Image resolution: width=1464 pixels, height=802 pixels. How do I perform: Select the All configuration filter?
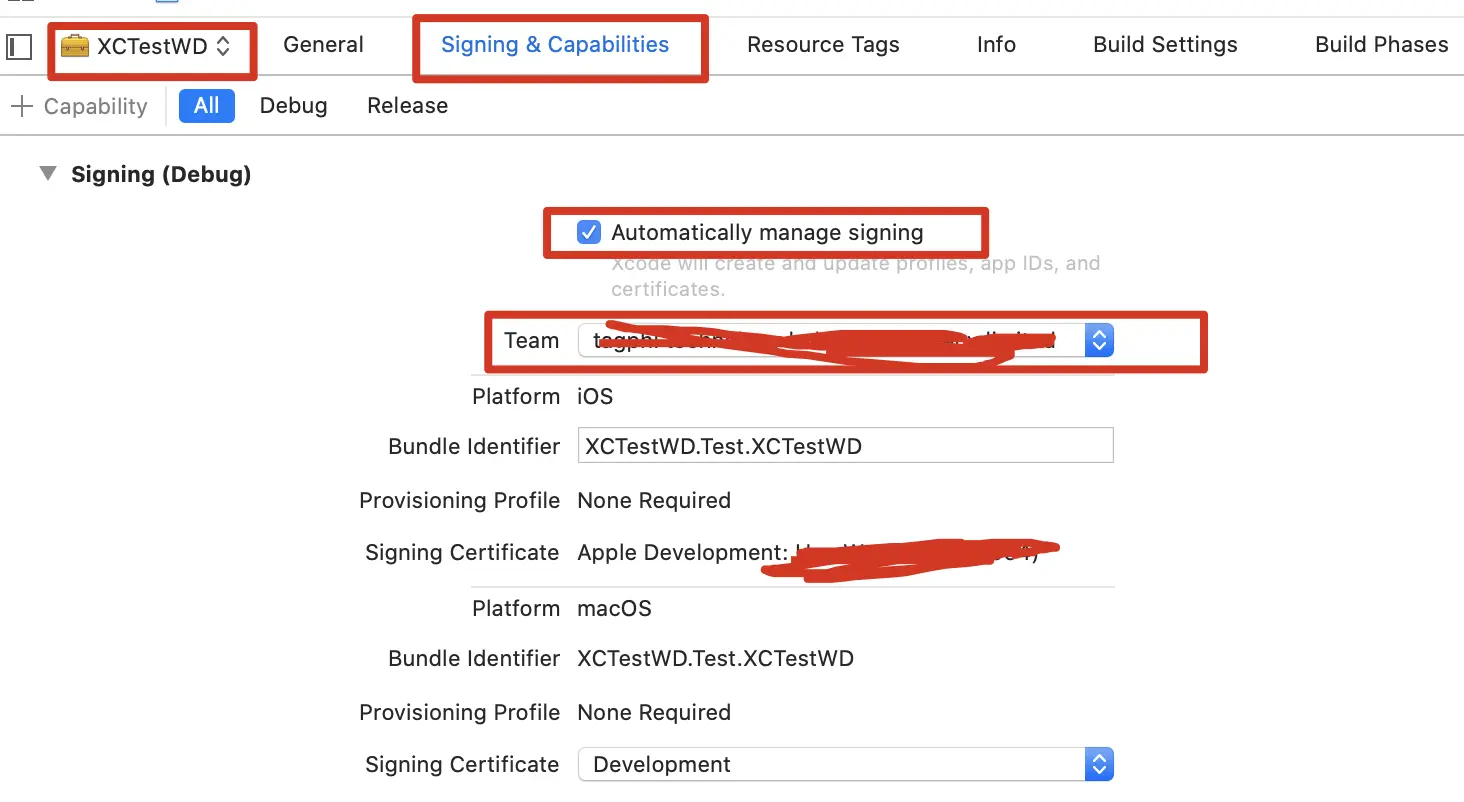207,106
